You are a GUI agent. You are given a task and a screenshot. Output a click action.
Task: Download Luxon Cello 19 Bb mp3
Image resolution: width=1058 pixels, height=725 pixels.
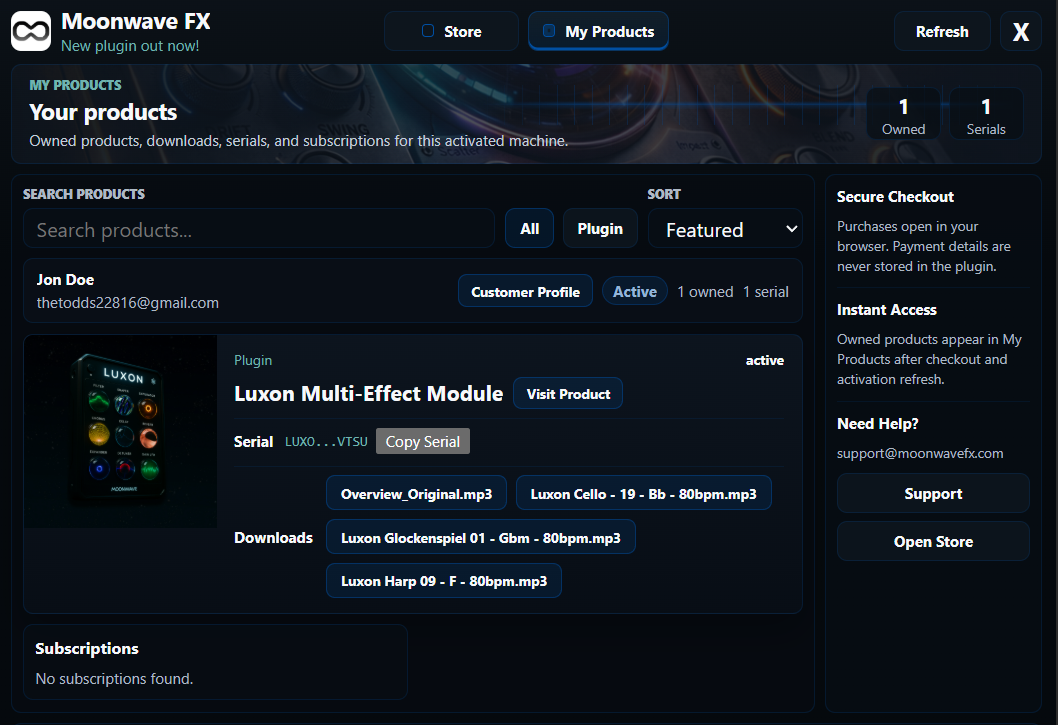(644, 494)
